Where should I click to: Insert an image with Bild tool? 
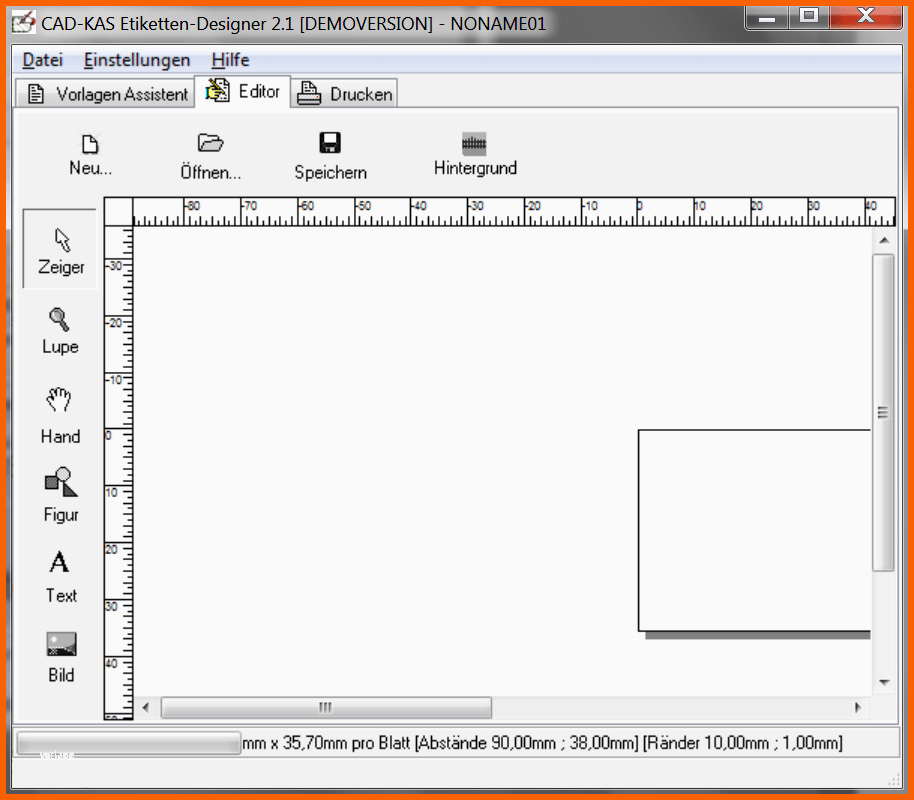(x=61, y=655)
